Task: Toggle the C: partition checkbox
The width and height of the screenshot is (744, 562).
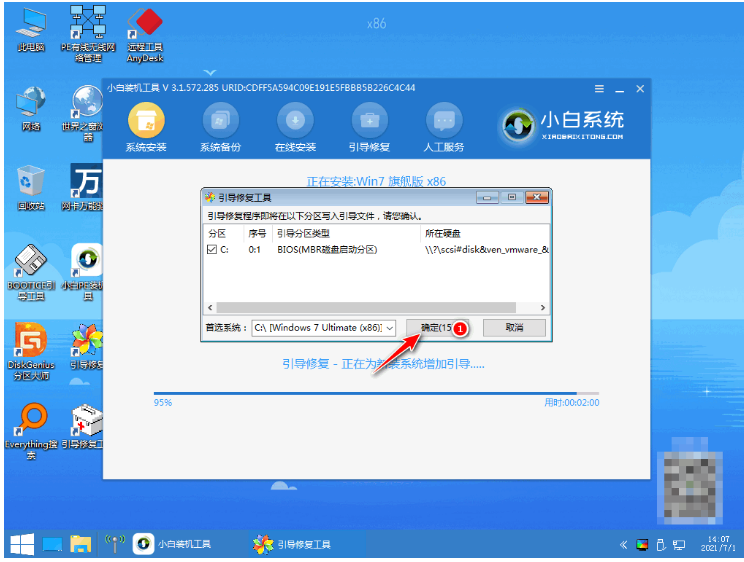Action: point(210,249)
